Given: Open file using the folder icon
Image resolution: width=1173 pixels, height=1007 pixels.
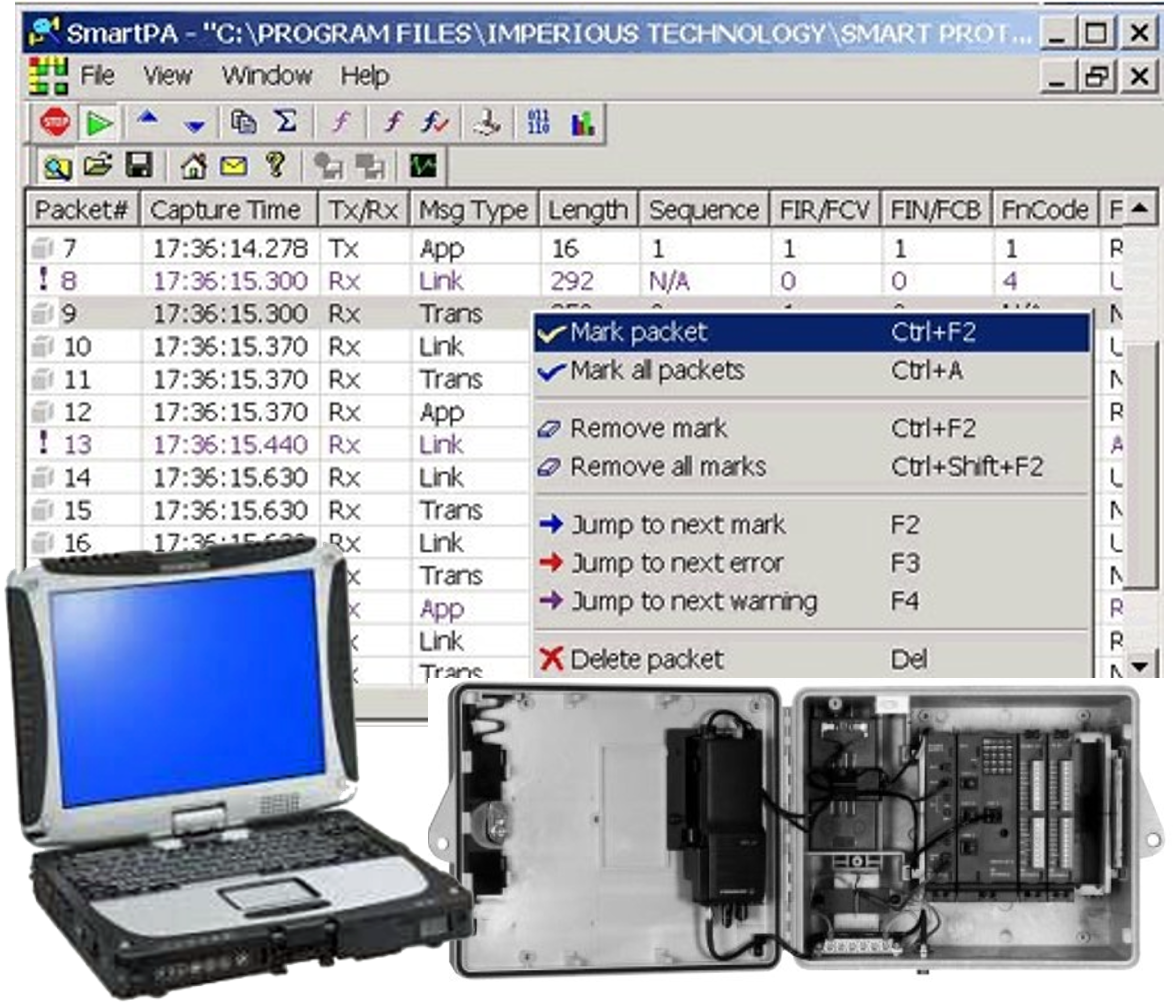Looking at the screenshot, I should (x=98, y=165).
